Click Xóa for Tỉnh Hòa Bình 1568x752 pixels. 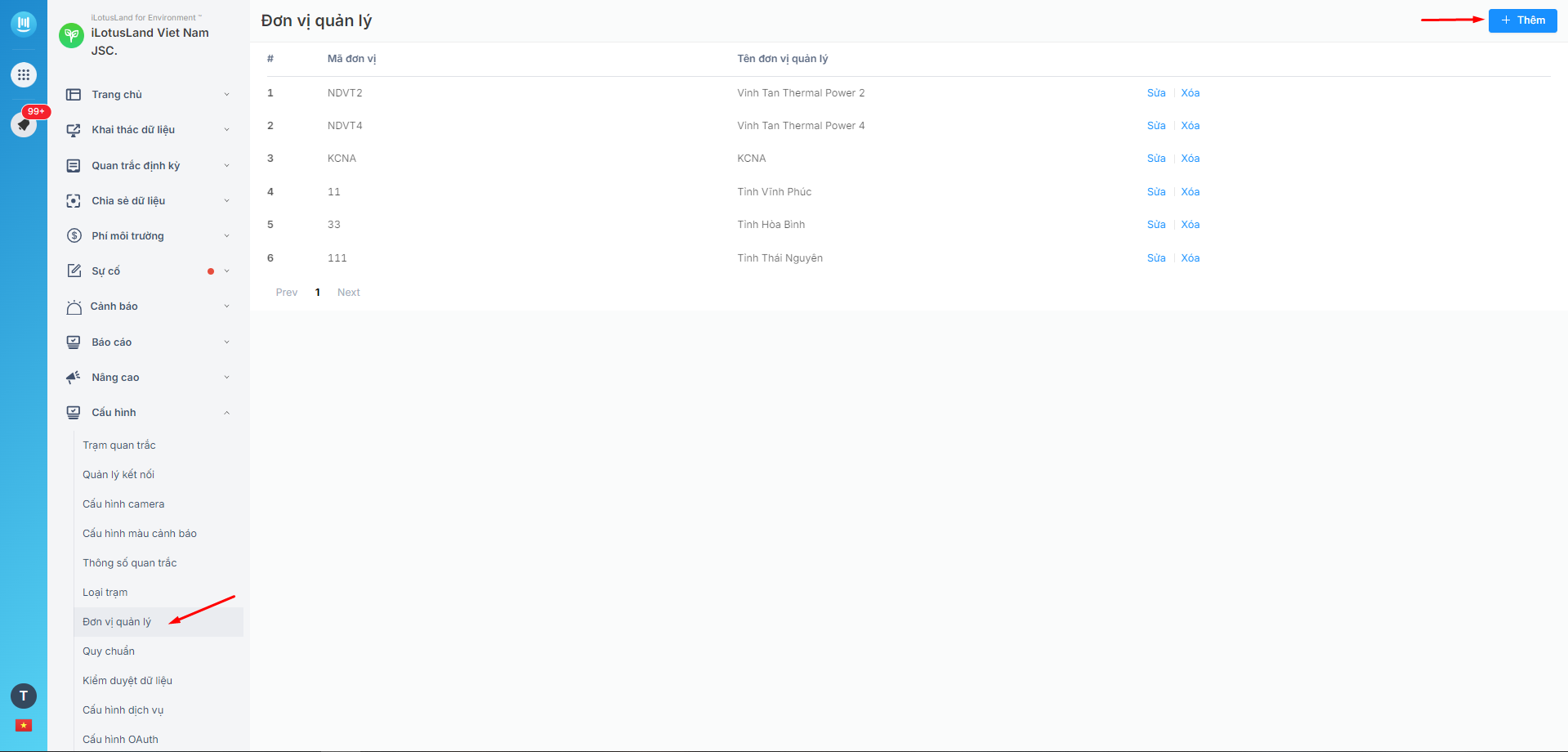[x=1191, y=225]
